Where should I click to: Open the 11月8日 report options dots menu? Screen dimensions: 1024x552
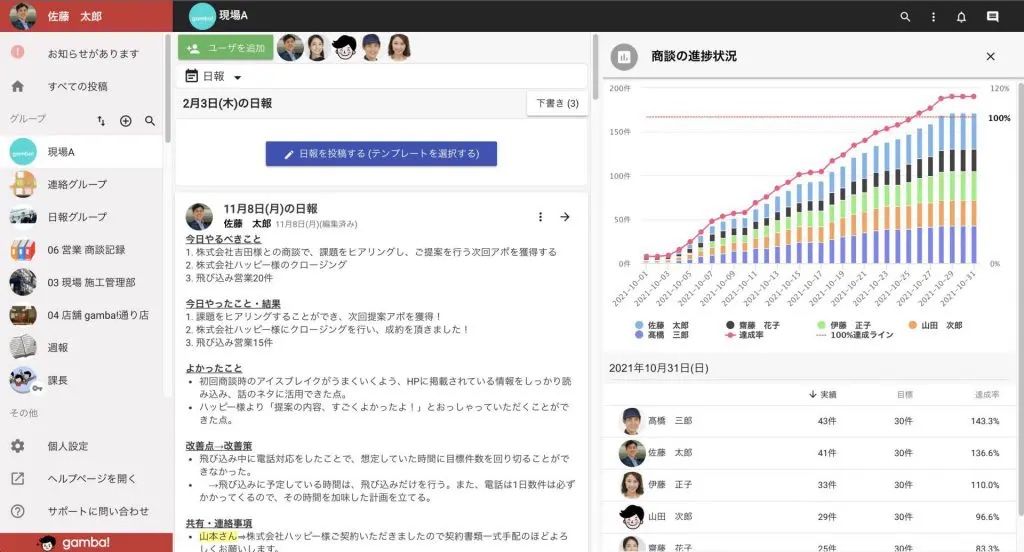point(540,217)
